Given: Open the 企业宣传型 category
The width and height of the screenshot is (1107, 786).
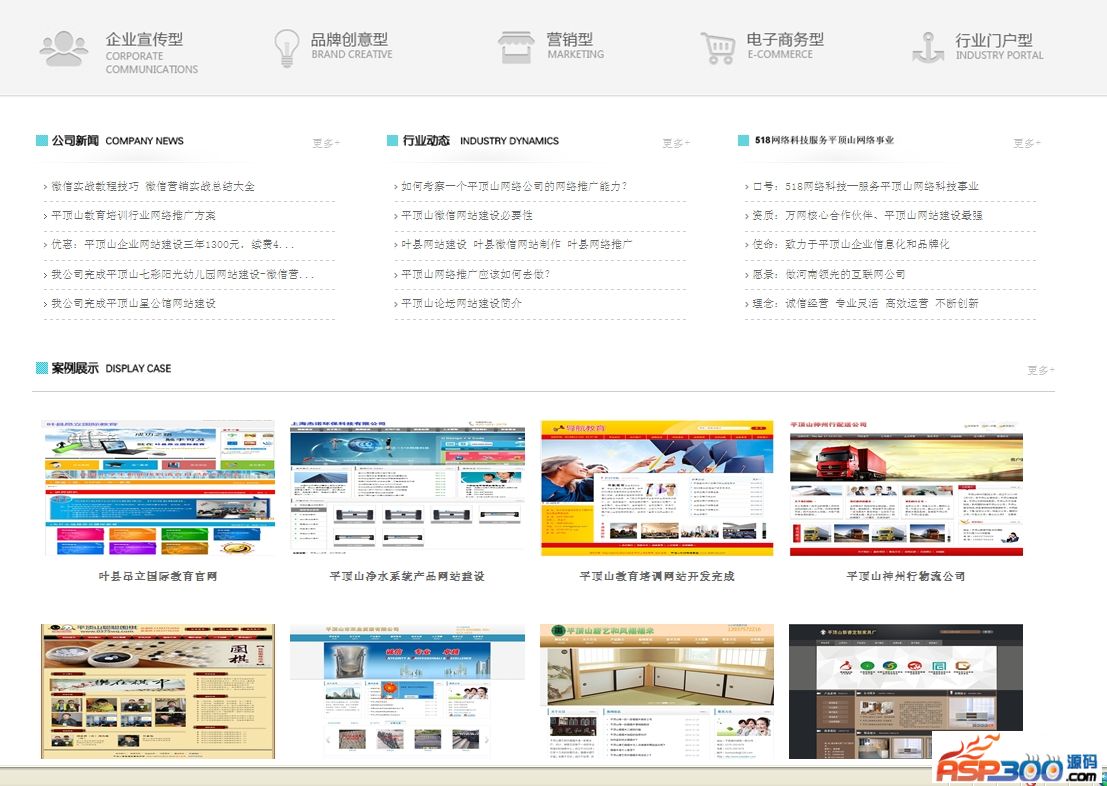Looking at the screenshot, I should 144,40.
